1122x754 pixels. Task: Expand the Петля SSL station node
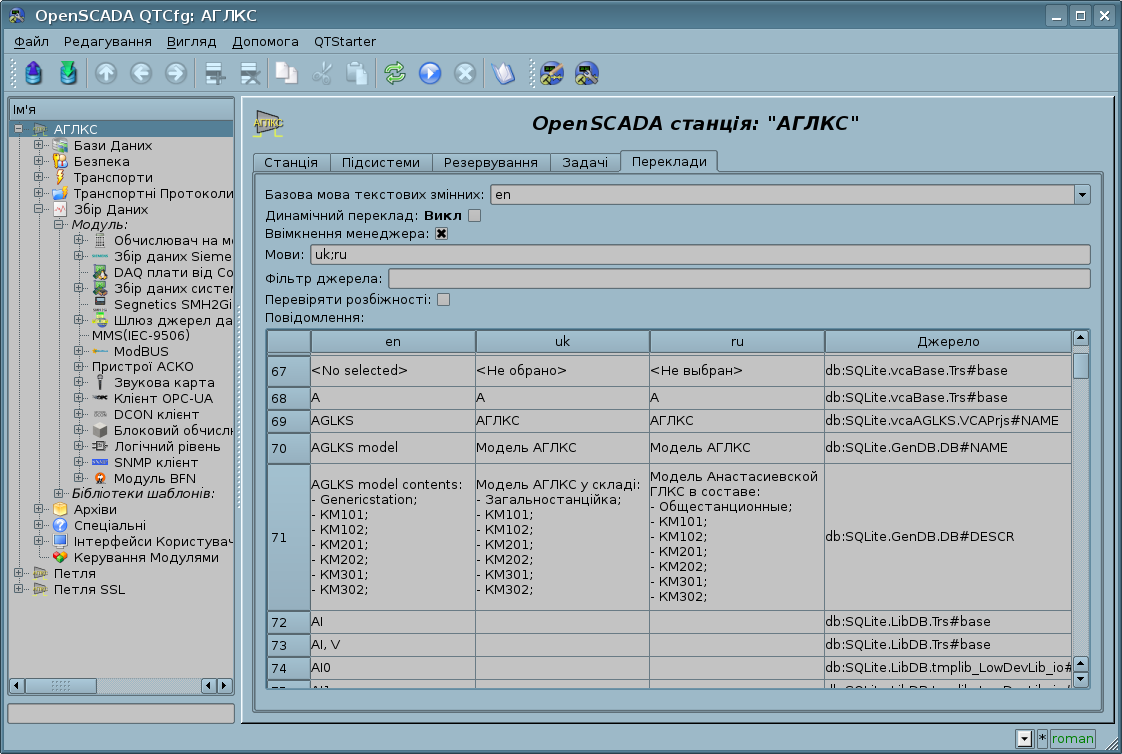click(x=19, y=589)
